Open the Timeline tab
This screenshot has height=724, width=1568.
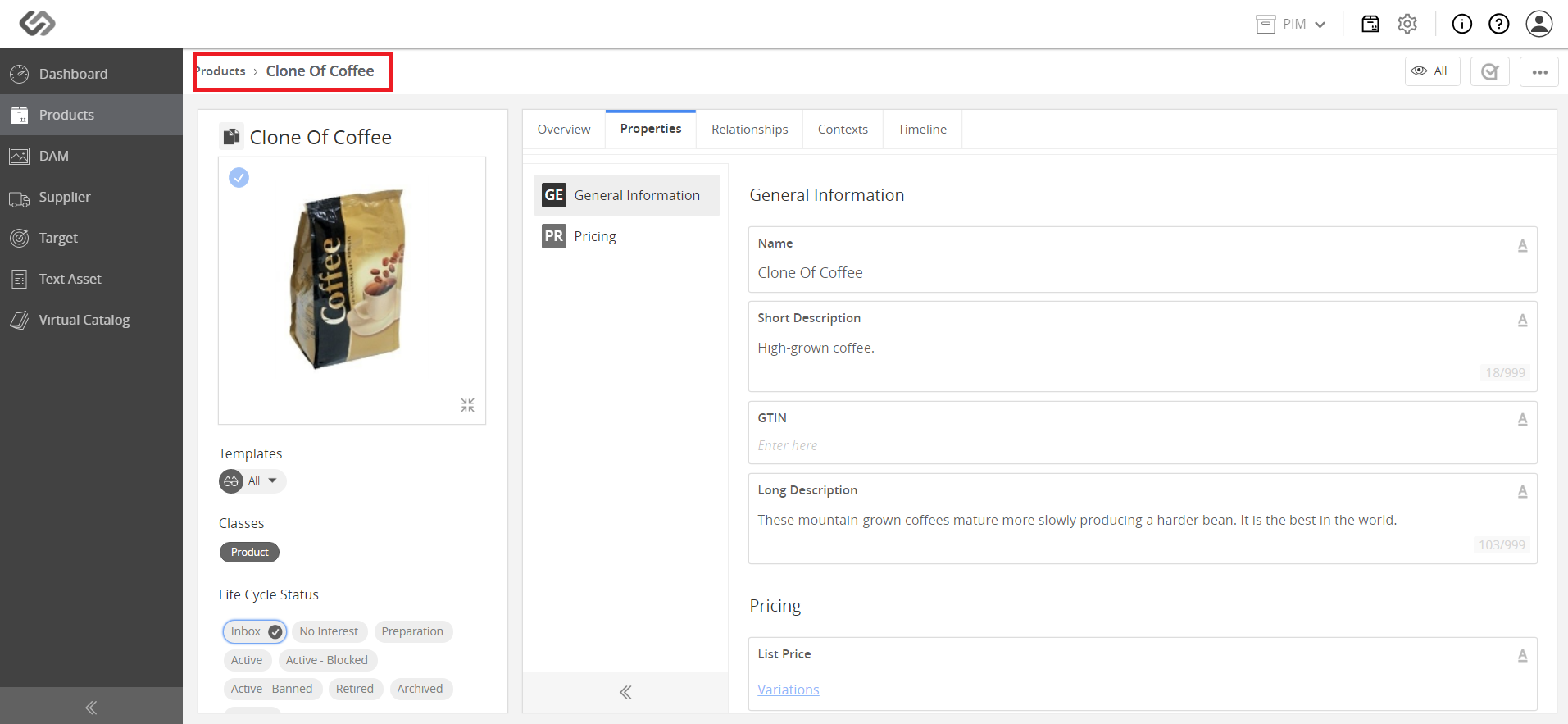point(922,130)
